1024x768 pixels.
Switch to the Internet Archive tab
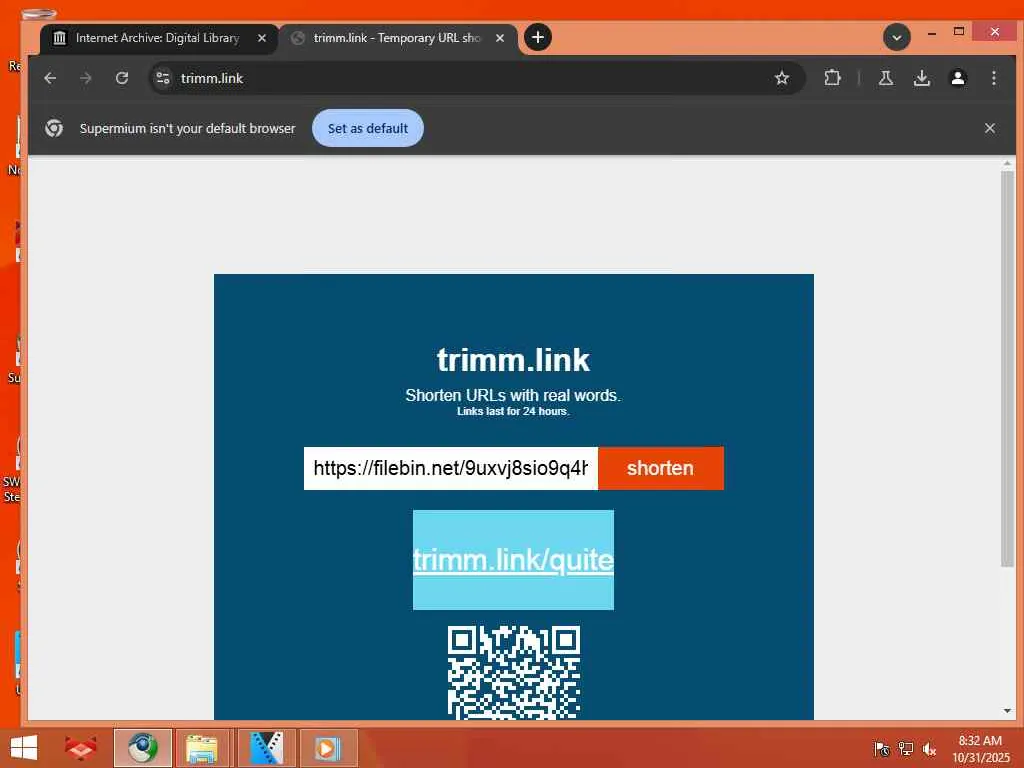[157, 38]
